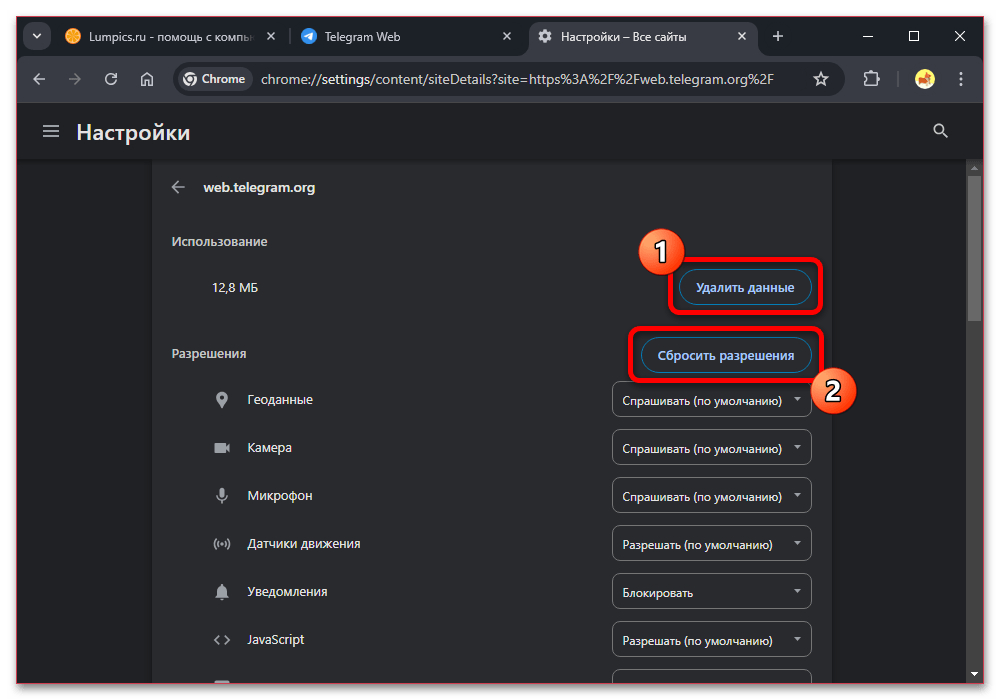Image resolution: width=1000 pixels, height=700 pixels.
Task: Open the Chrome three-dot menu
Action: [x=961, y=79]
